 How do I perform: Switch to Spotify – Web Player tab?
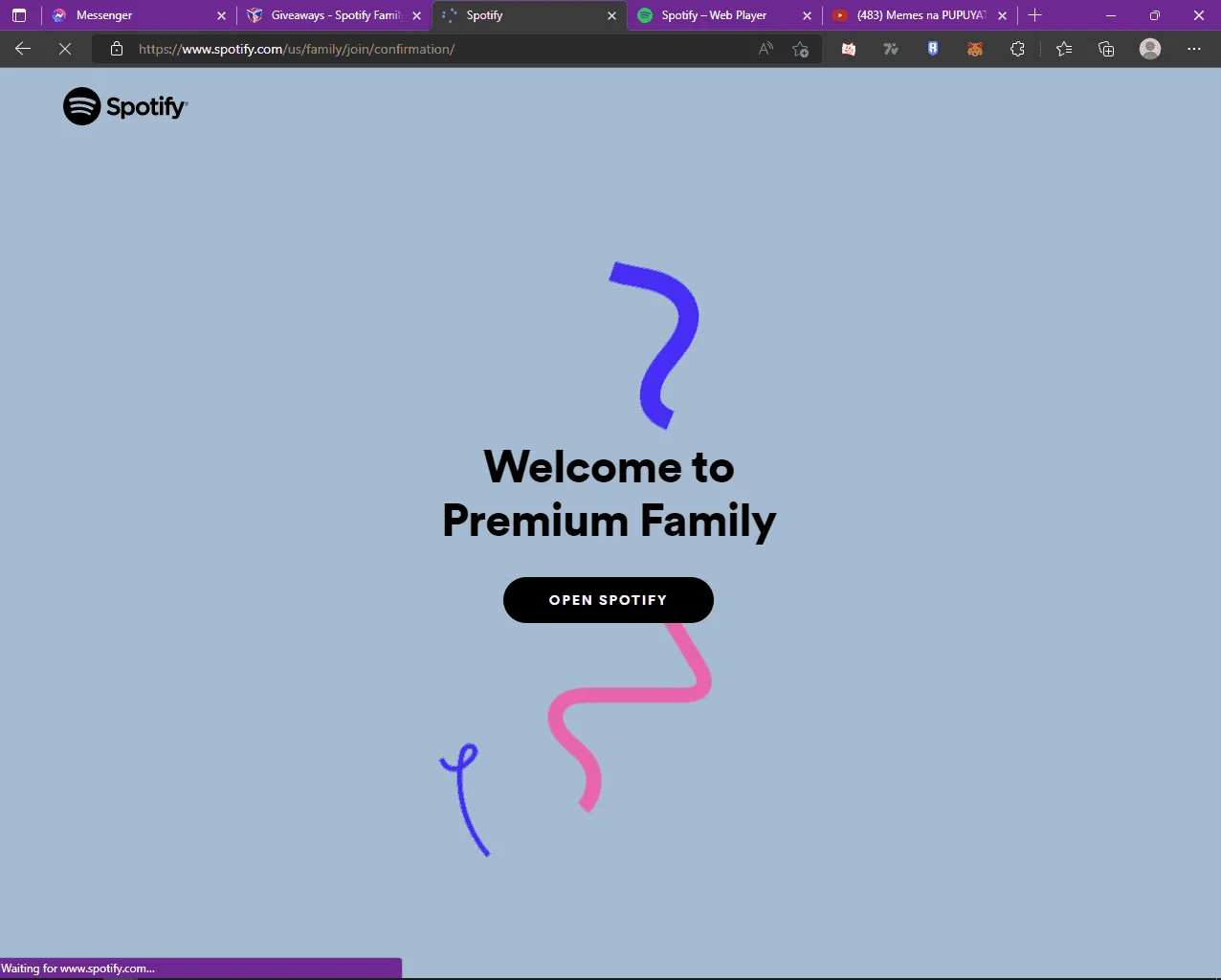(x=724, y=15)
